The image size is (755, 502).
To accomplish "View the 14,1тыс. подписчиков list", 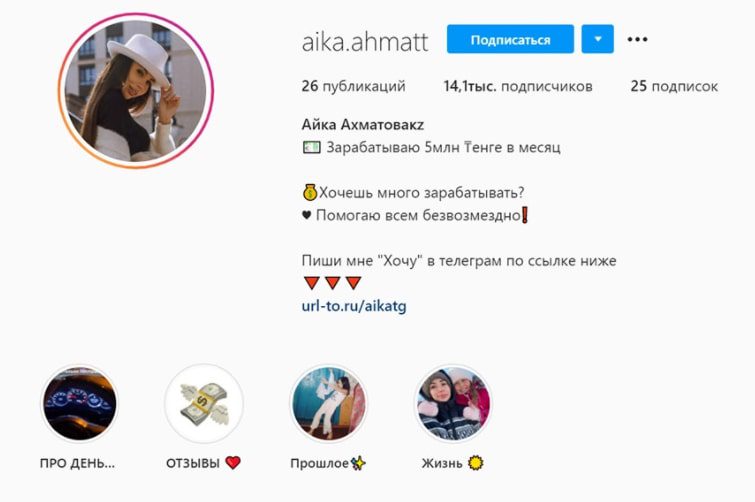I will coord(518,86).
